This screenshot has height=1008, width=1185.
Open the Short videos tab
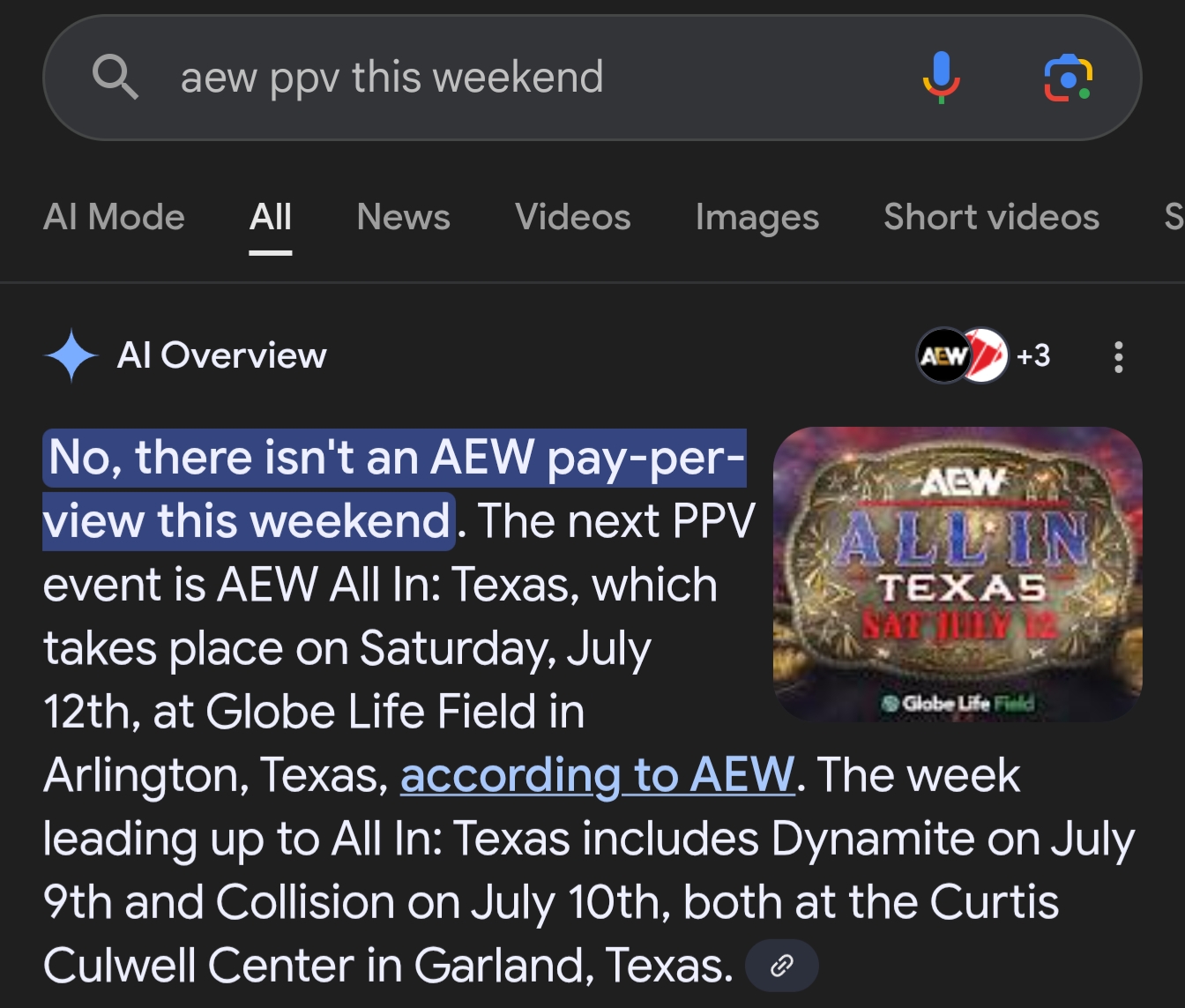pyautogui.click(x=992, y=217)
